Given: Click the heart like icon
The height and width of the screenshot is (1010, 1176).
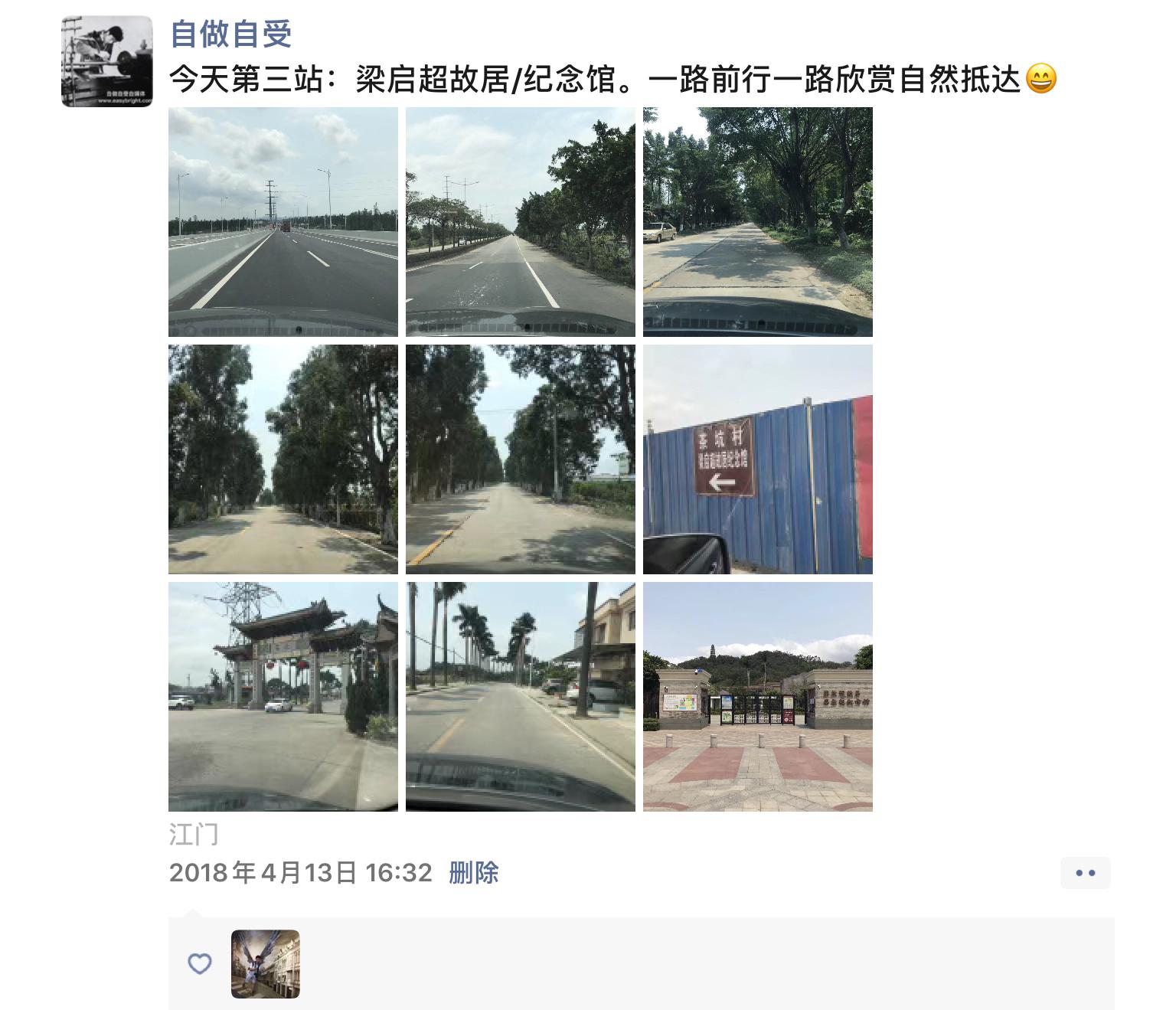Looking at the screenshot, I should (200, 963).
